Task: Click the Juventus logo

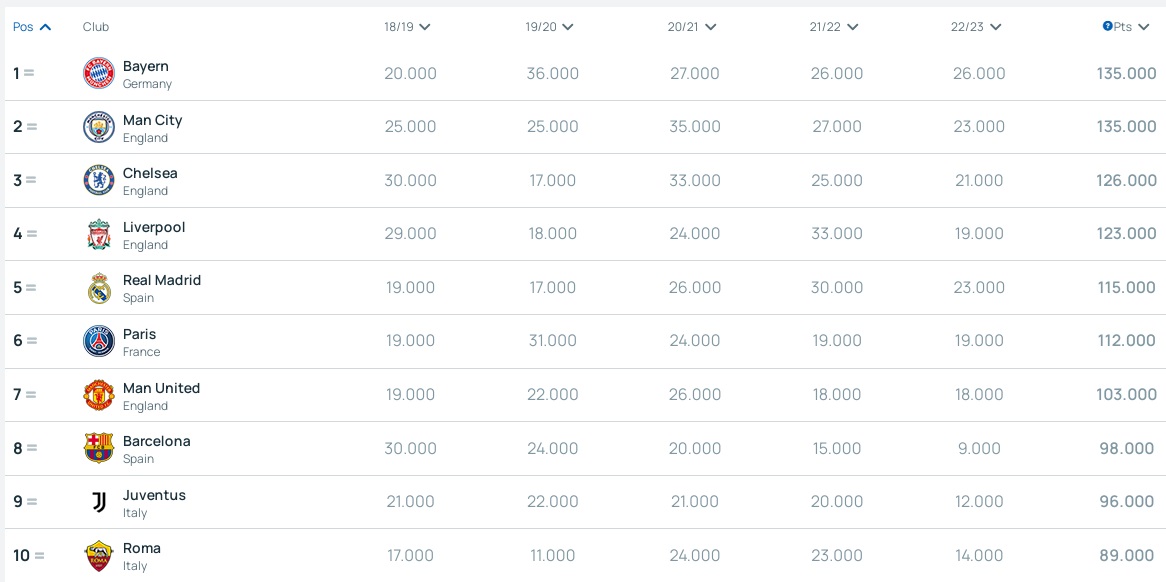Action: click(99, 502)
